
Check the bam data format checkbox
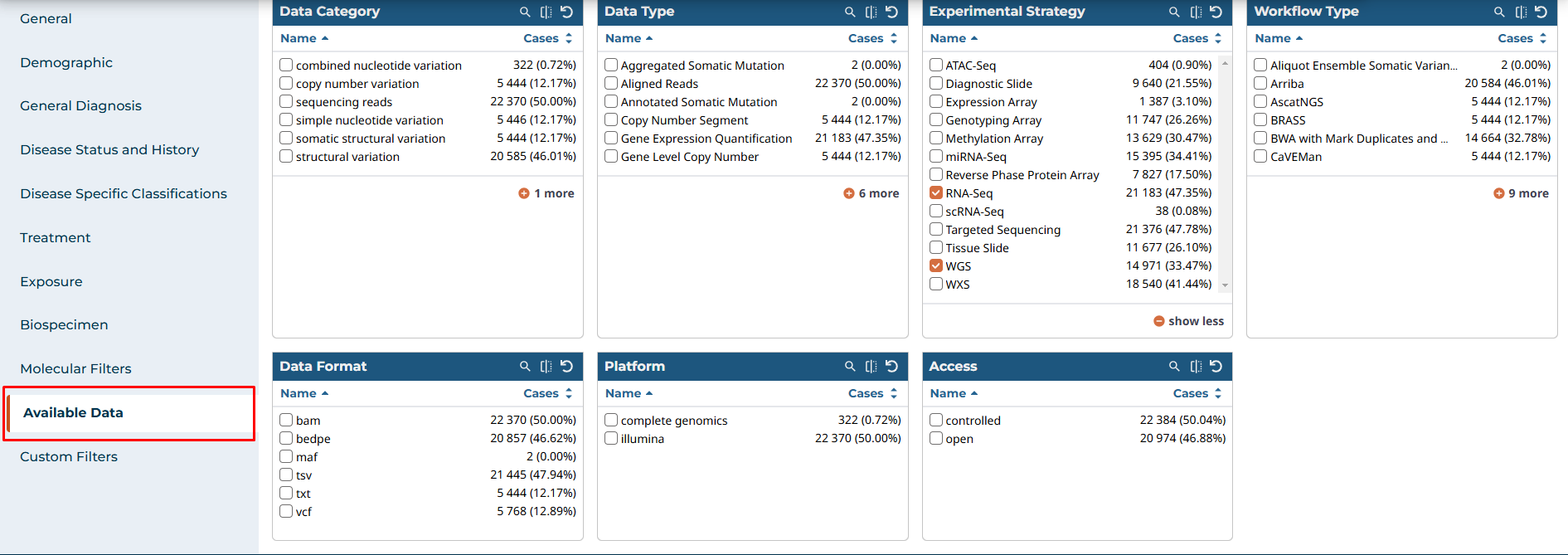click(286, 420)
